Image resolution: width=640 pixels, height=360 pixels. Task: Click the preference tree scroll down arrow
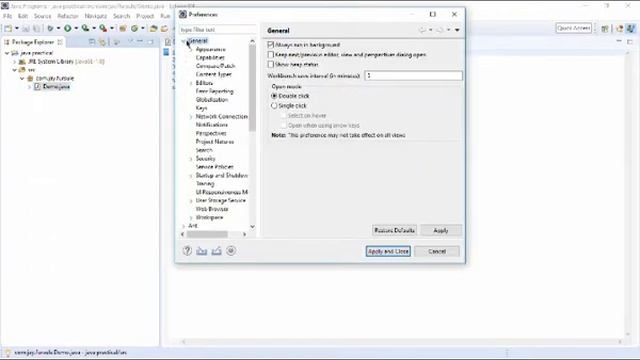click(x=252, y=227)
